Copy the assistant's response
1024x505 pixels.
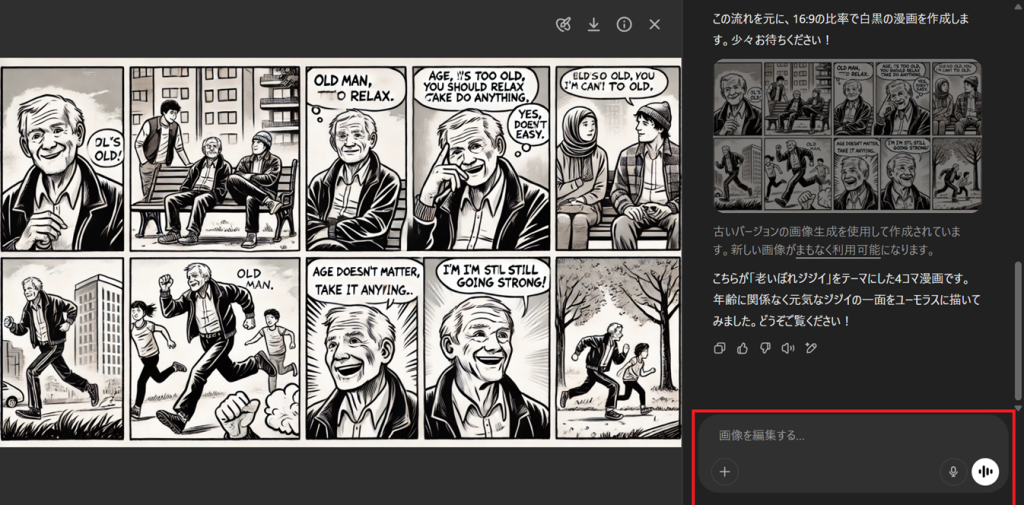(720, 348)
